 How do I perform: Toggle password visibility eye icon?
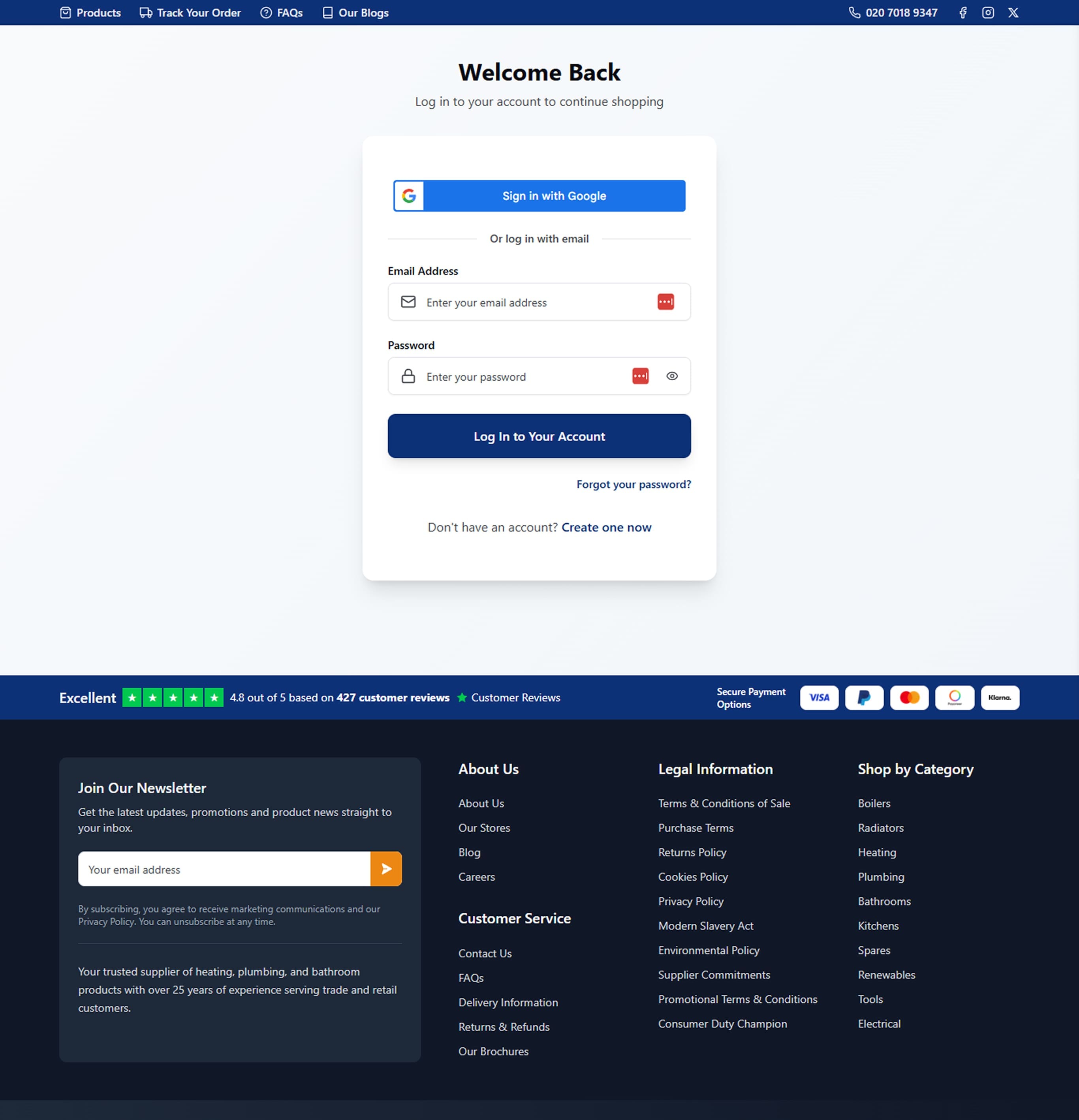click(672, 376)
